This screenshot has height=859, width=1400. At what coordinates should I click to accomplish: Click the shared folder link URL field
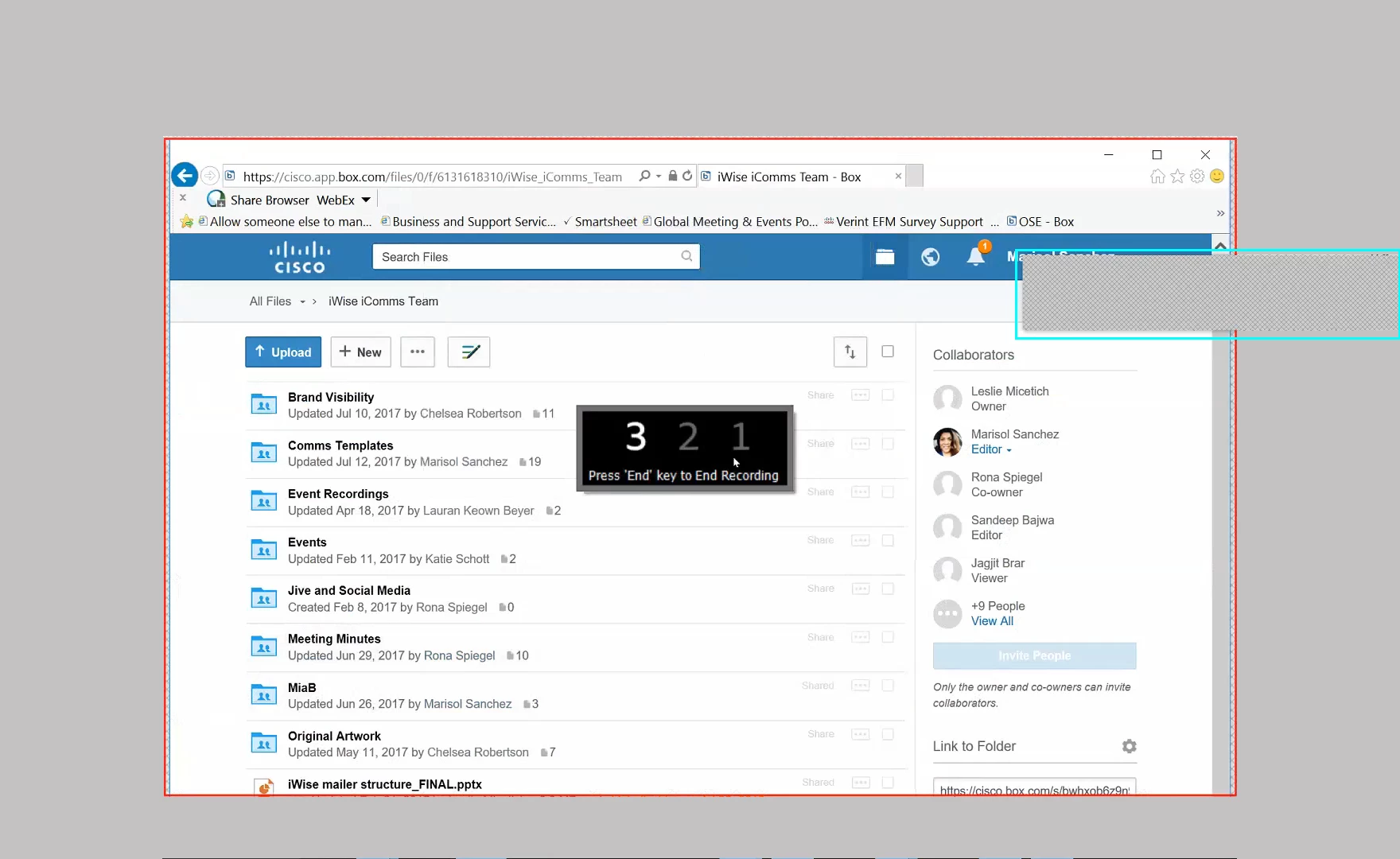click(x=1035, y=787)
